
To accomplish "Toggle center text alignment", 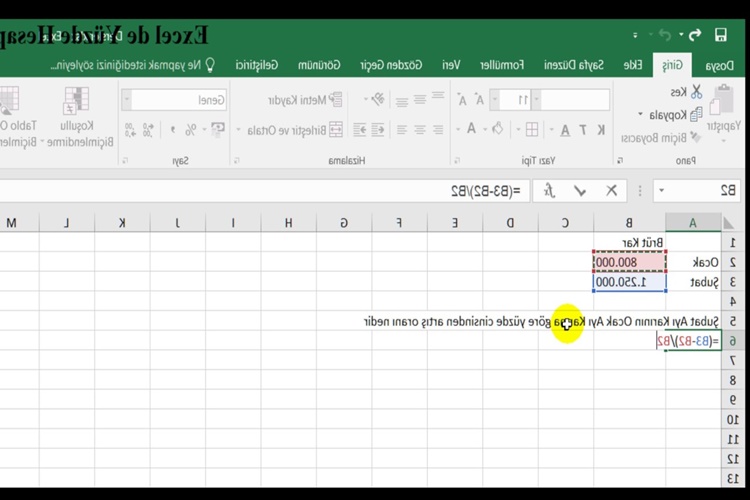I will (420, 129).
